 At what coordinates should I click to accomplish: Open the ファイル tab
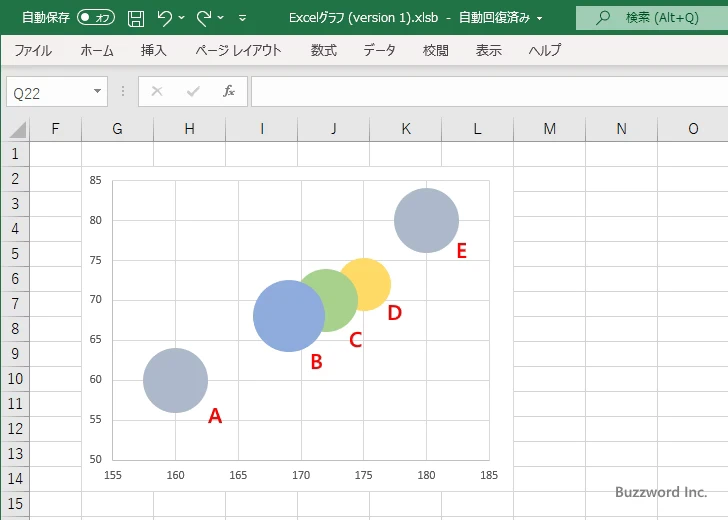(x=33, y=50)
